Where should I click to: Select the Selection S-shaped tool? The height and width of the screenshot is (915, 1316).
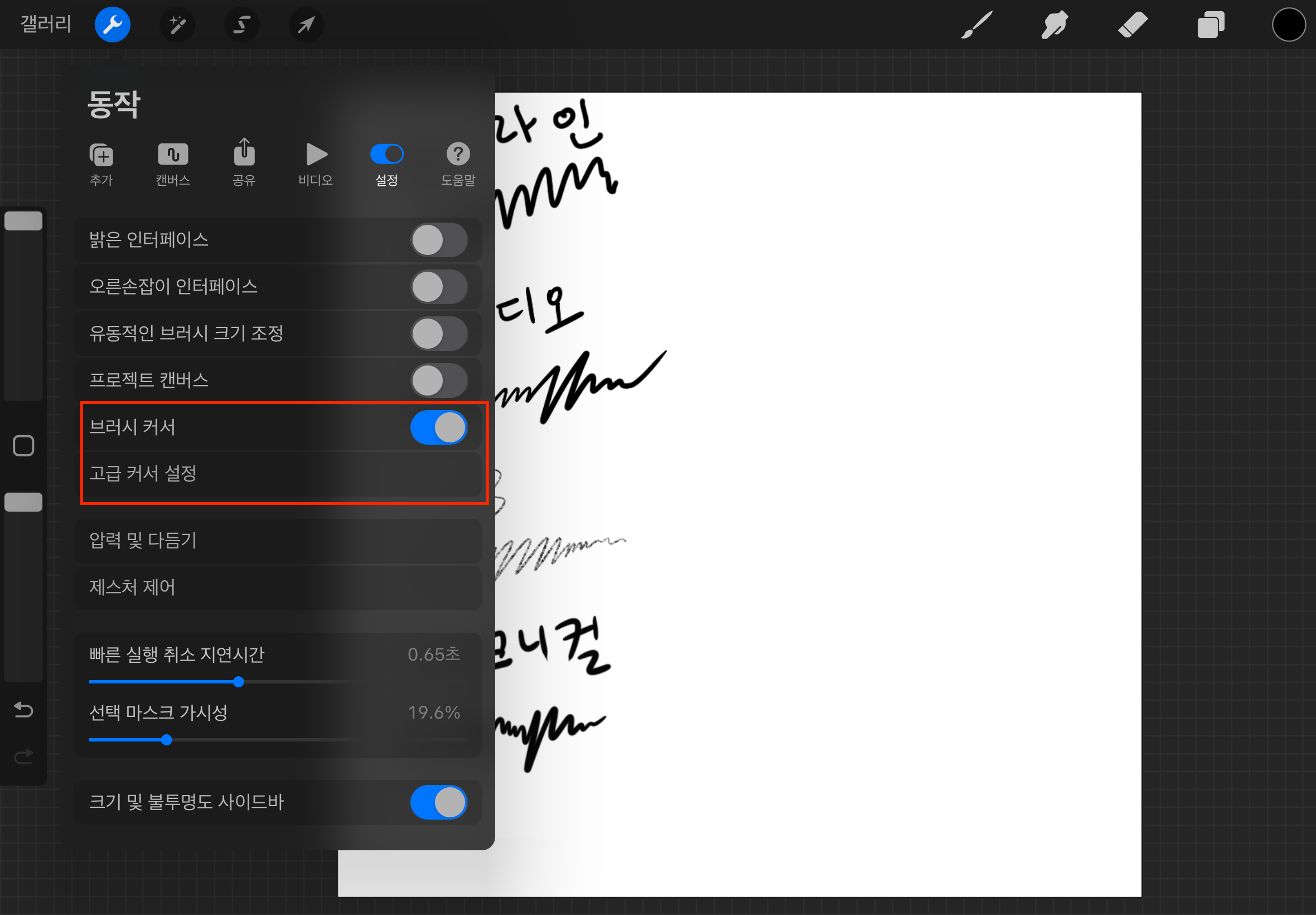coord(242,25)
